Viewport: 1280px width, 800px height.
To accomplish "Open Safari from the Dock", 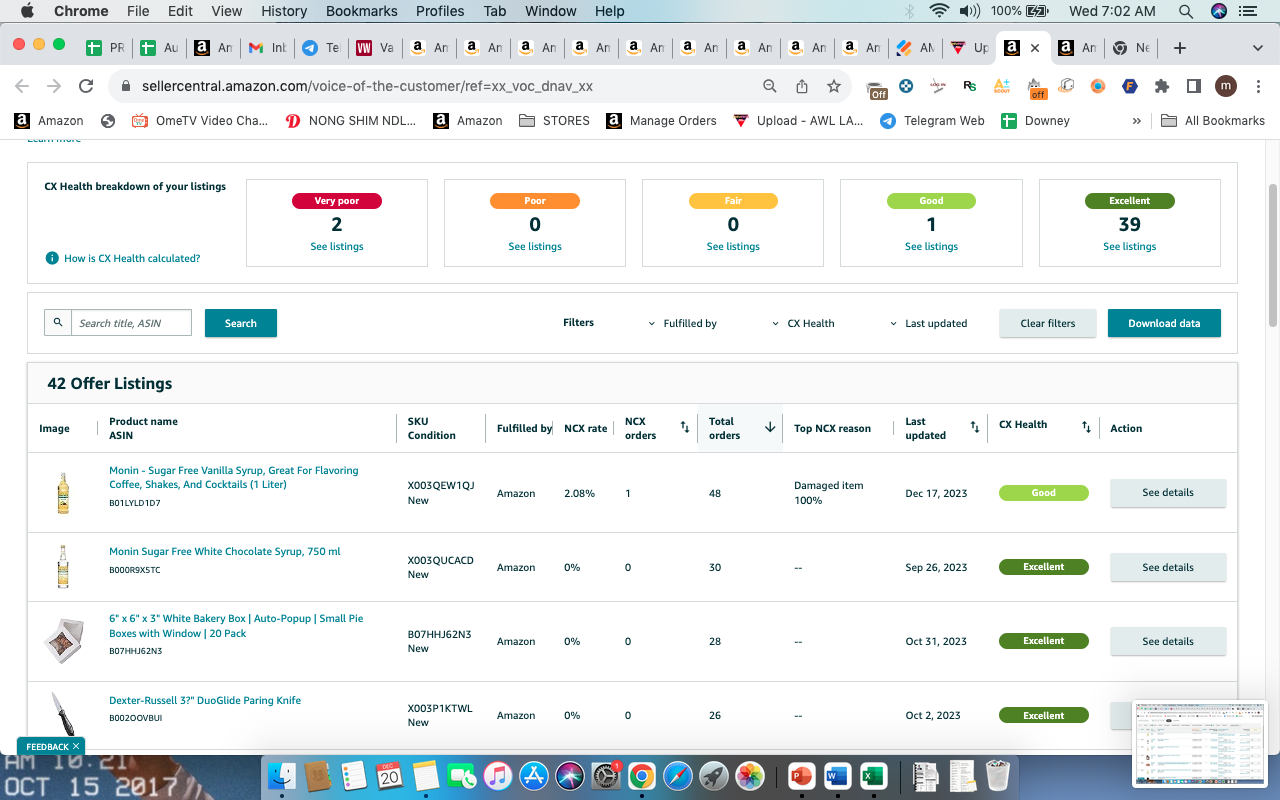I will (677, 775).
